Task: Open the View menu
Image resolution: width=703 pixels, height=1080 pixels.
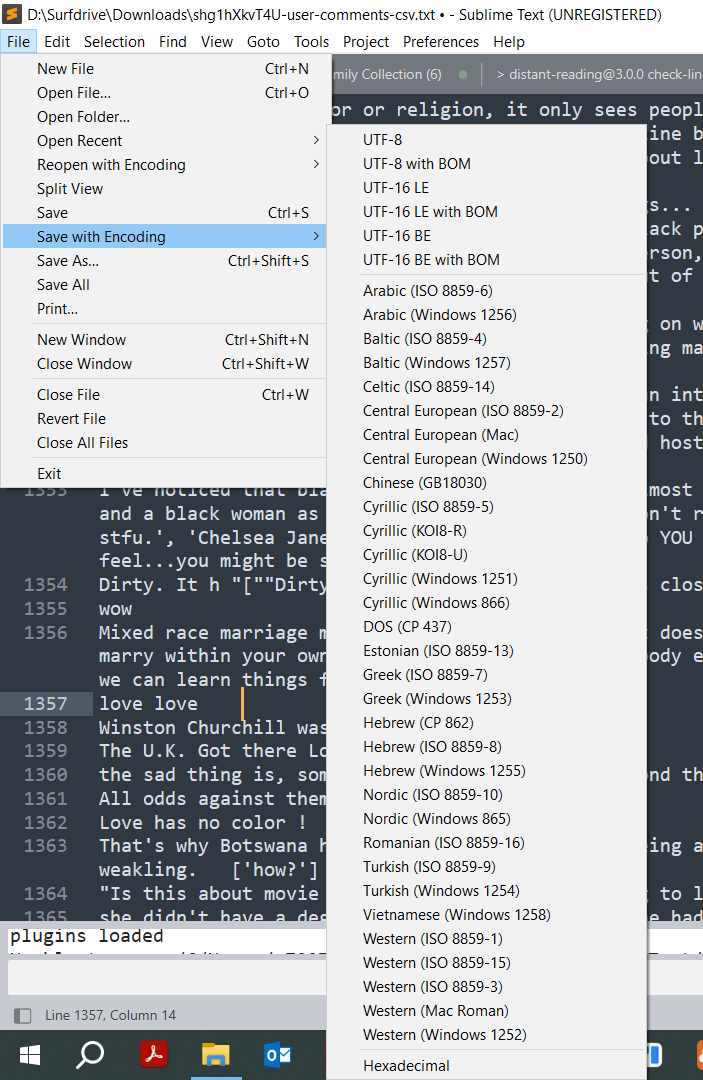Action: pos(217,41)
